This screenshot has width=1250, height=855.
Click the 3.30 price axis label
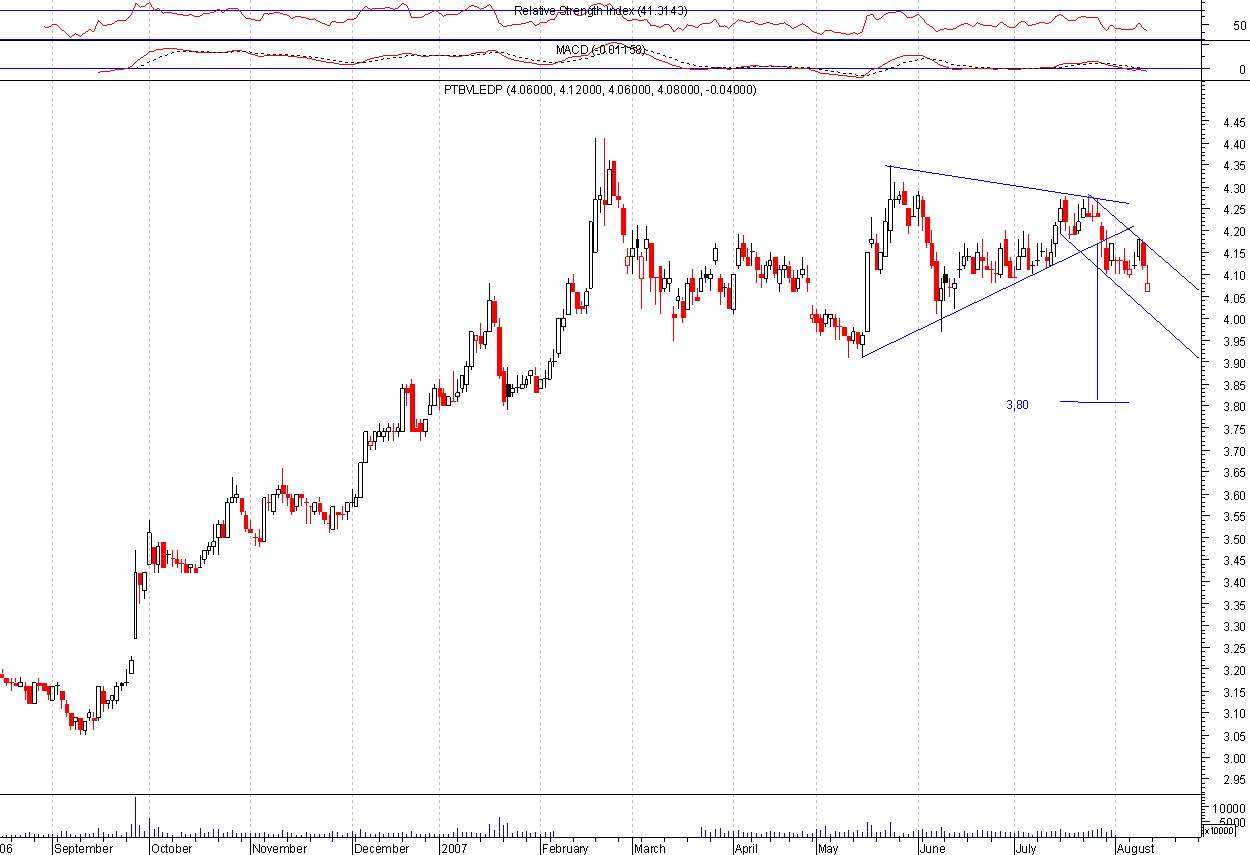click(1234, 627)
